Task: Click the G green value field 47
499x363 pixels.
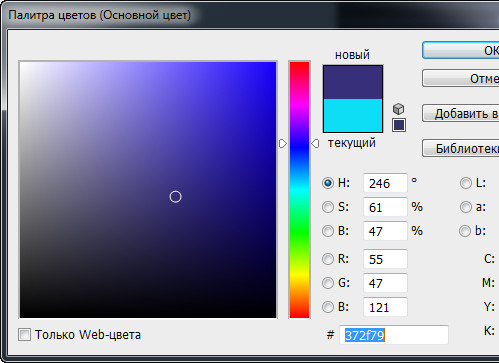Action: [385, 283]
